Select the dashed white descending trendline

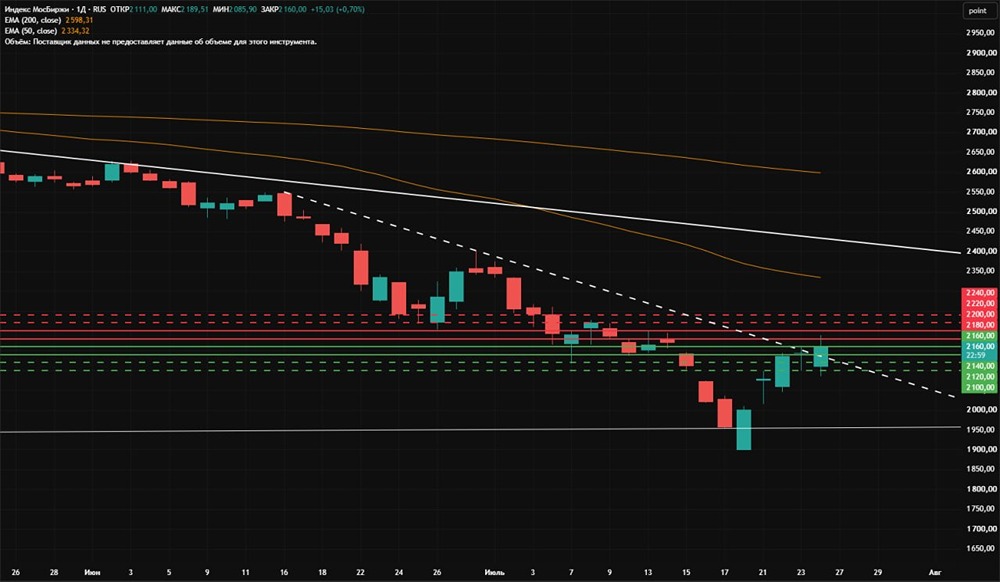click(622, 296)
